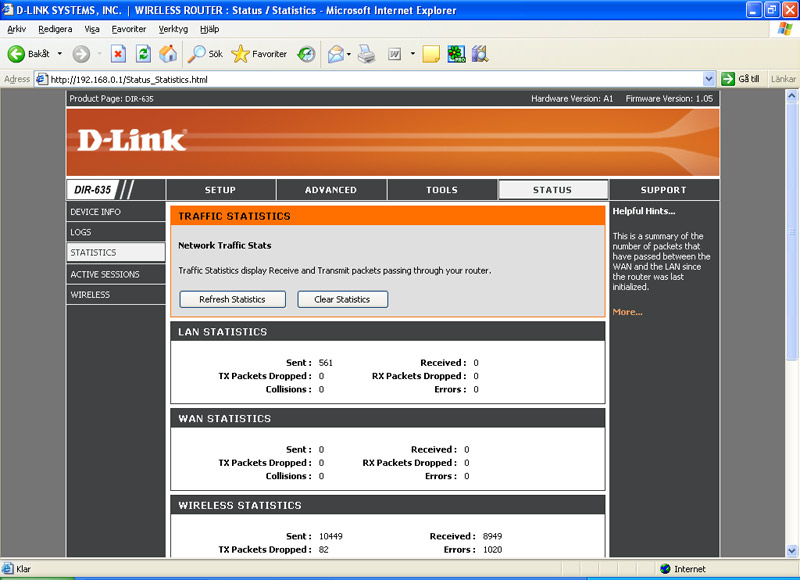Click in the address URL field
This screenshot has width=800, height=580.
tap(375, 79)
